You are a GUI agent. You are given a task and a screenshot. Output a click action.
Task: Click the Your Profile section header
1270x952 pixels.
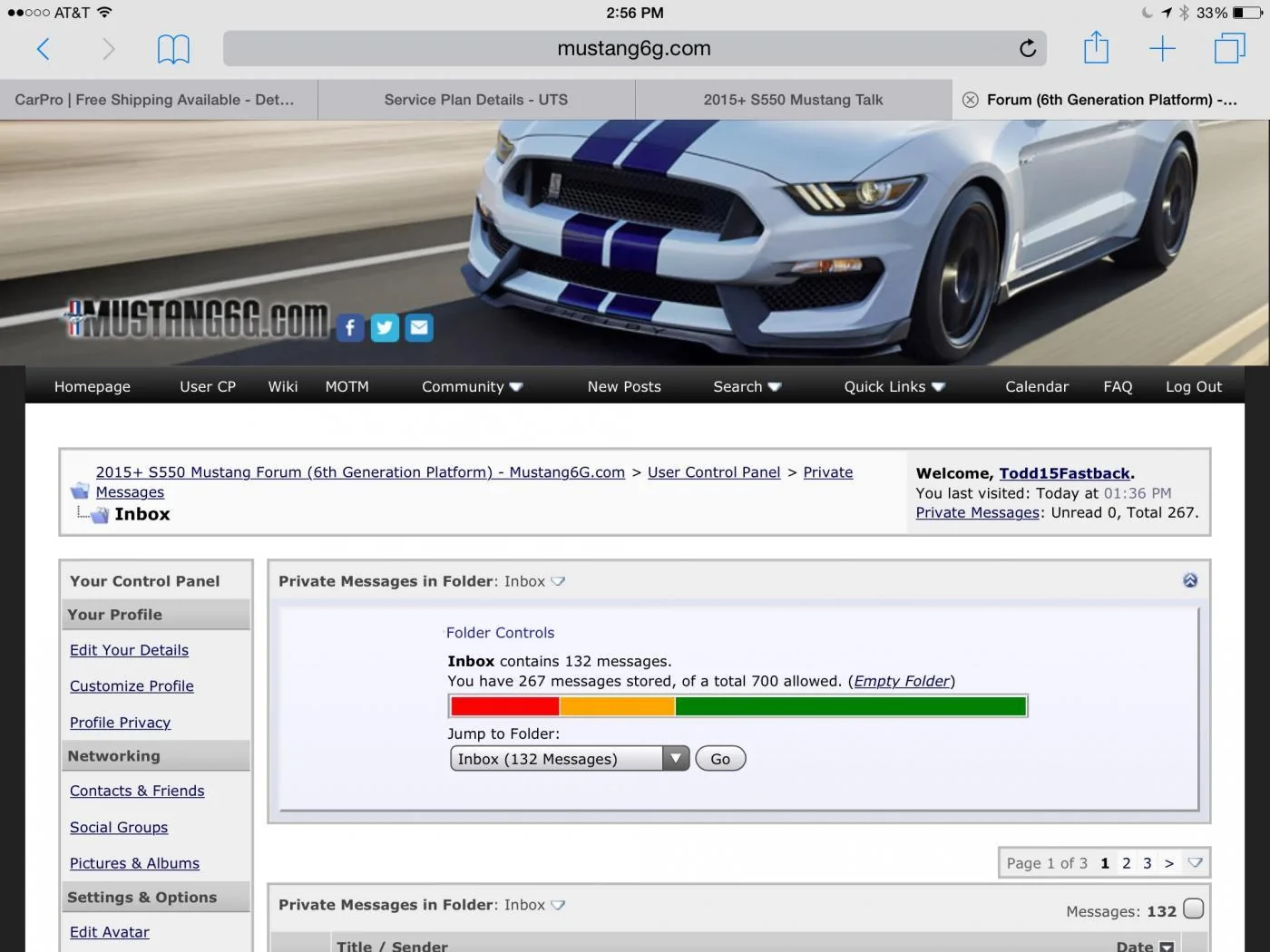click(x=156, y=615)
